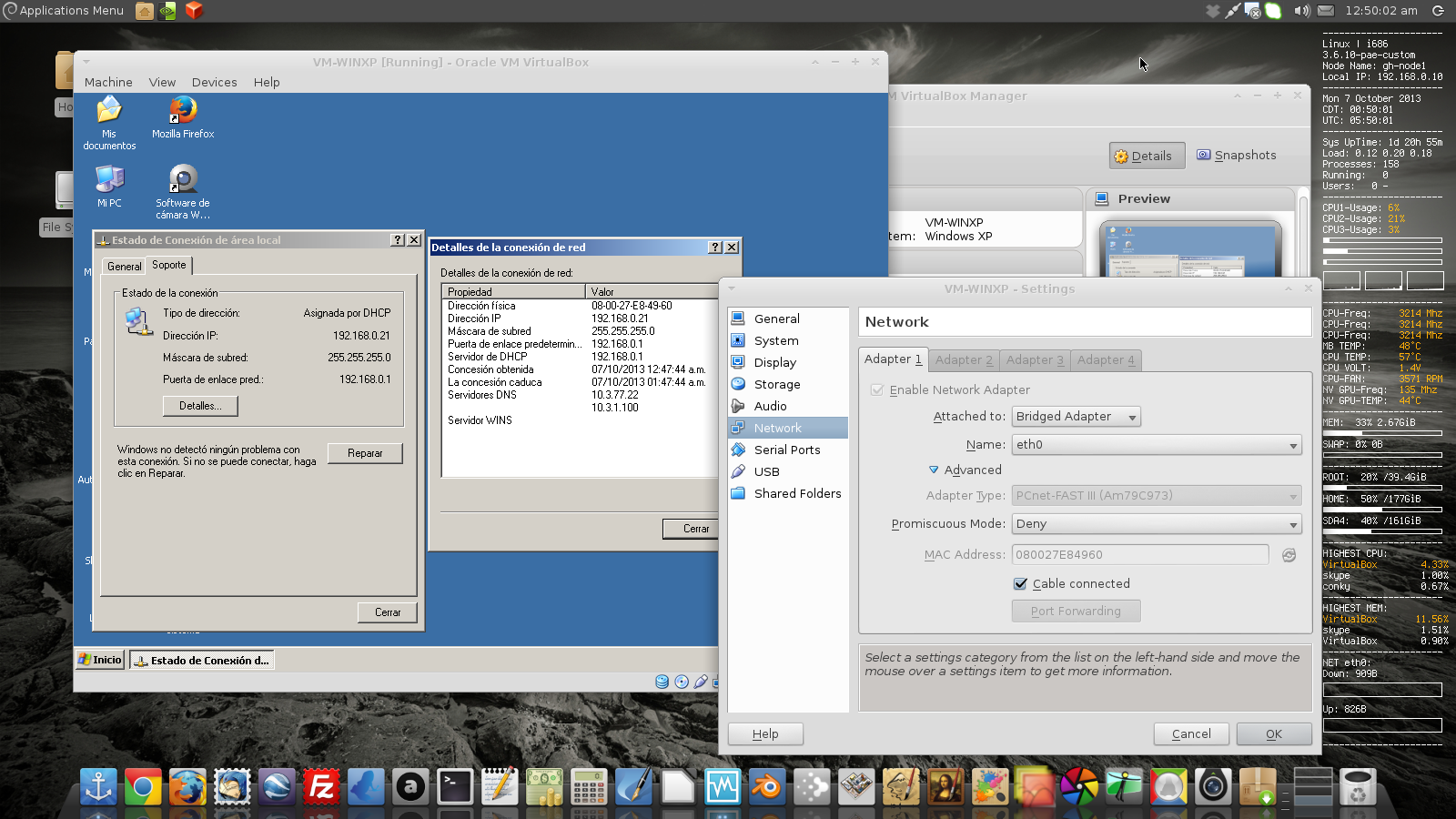Open Google Earth from the dock
The image size is (1456, 819).
[277, 787]
